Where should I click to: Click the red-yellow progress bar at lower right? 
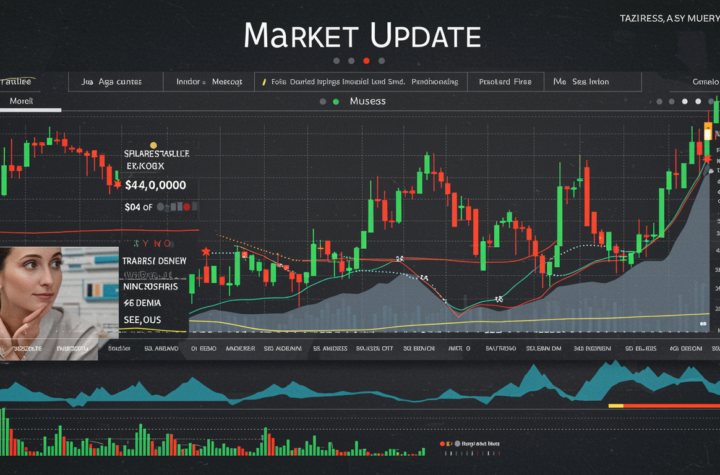(662, 406)
